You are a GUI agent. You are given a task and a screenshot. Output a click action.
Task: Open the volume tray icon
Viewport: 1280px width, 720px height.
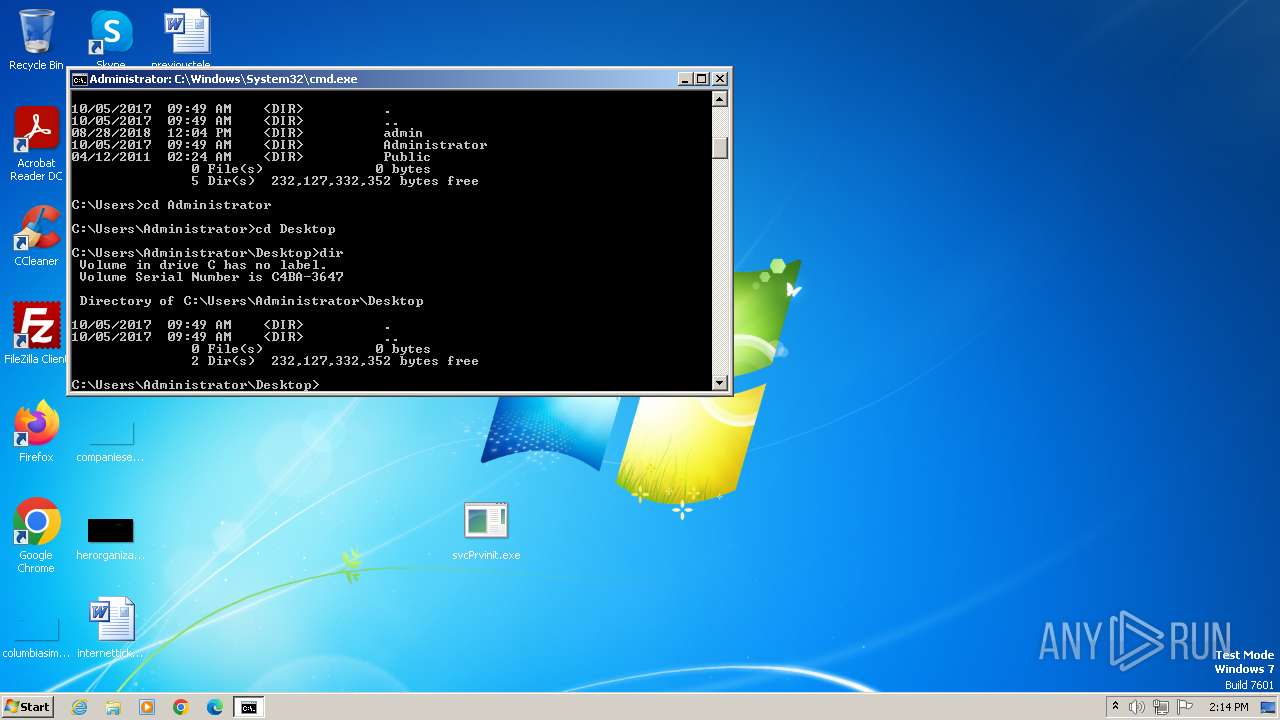(x=1137, y=707)
